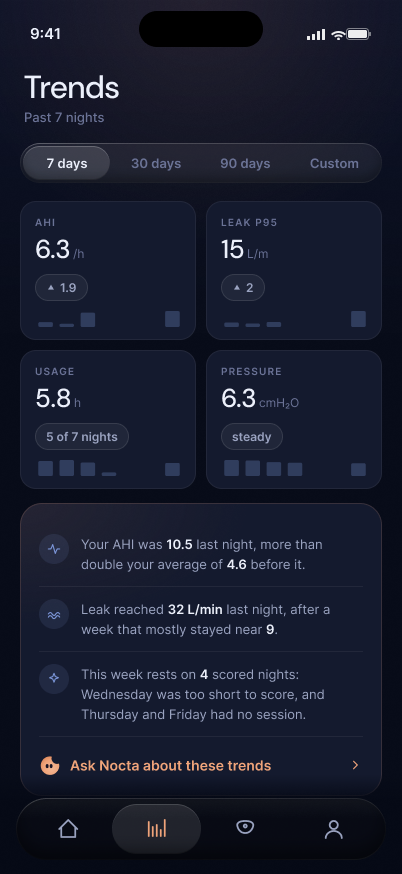The height and width of the screenshot is (874, 402).
Task: Tap the Nocta moon mascot icon
Action: 50,765
